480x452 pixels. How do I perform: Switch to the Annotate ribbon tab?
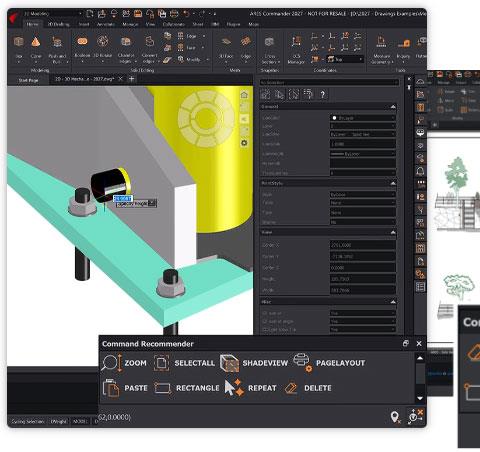[x=105, y=24]
